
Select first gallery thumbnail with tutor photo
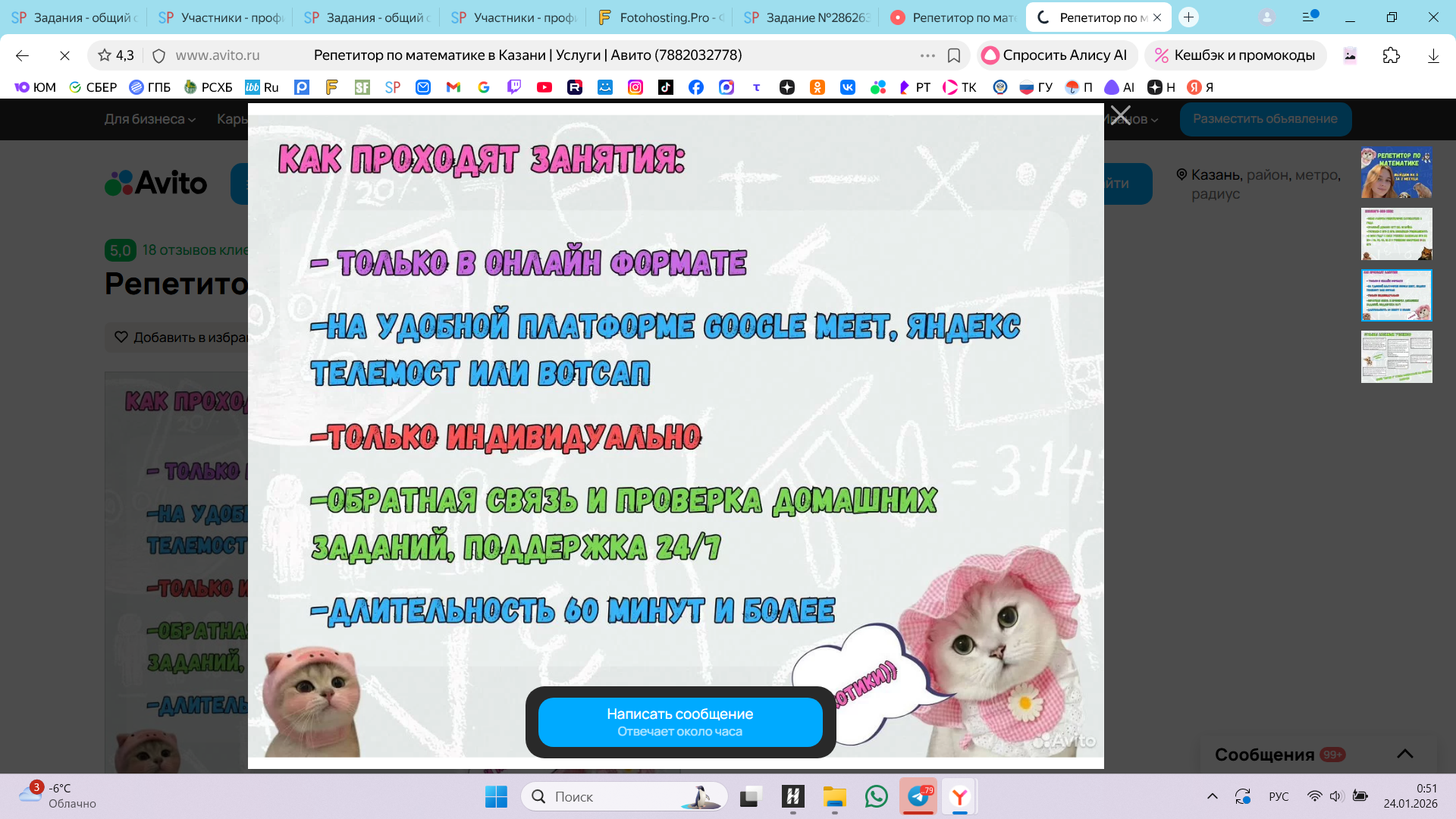[x=1396, y=173]
